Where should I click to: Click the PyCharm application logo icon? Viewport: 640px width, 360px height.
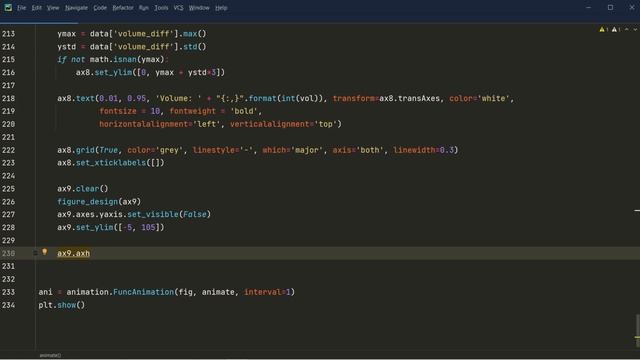coord(8,7)
